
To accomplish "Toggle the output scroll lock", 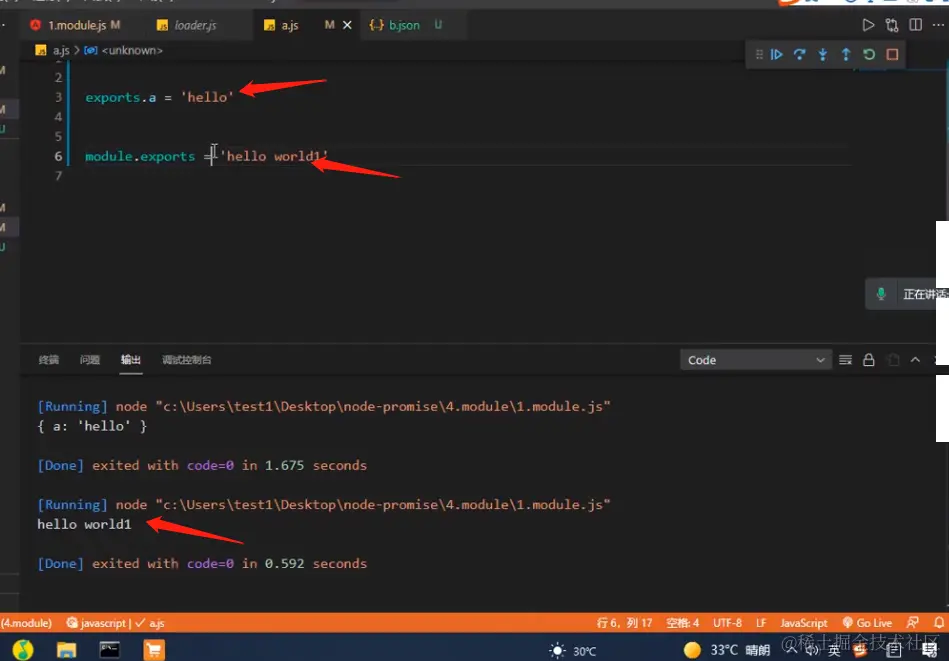I will (869, 360).
